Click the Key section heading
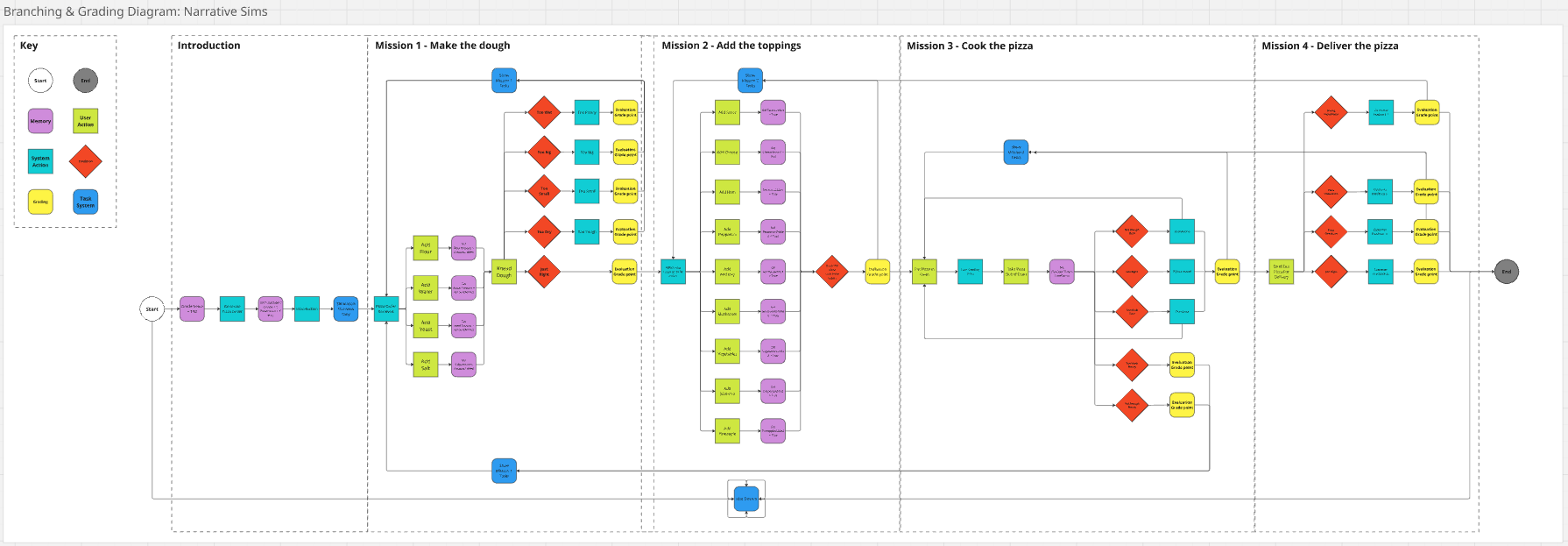Screen dimensions: 1568x546 (x=29, y=46)
